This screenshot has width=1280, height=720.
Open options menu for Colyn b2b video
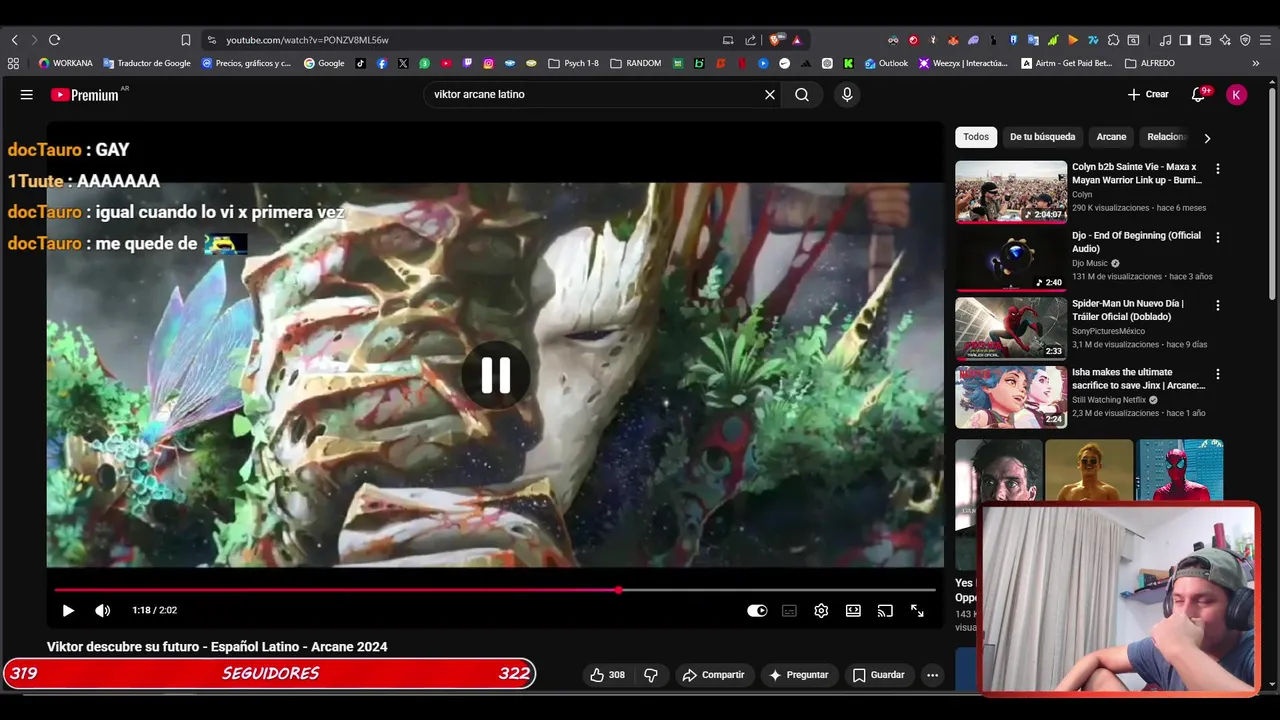pyautogui.click(x=1217, y=169)
